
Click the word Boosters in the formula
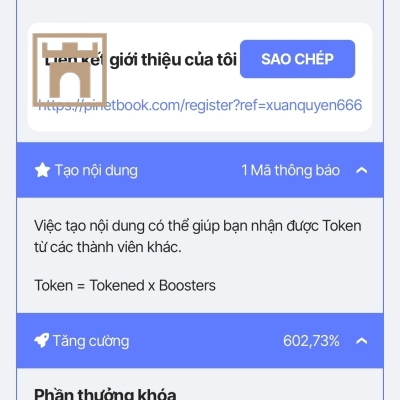(x=187, y=285)
